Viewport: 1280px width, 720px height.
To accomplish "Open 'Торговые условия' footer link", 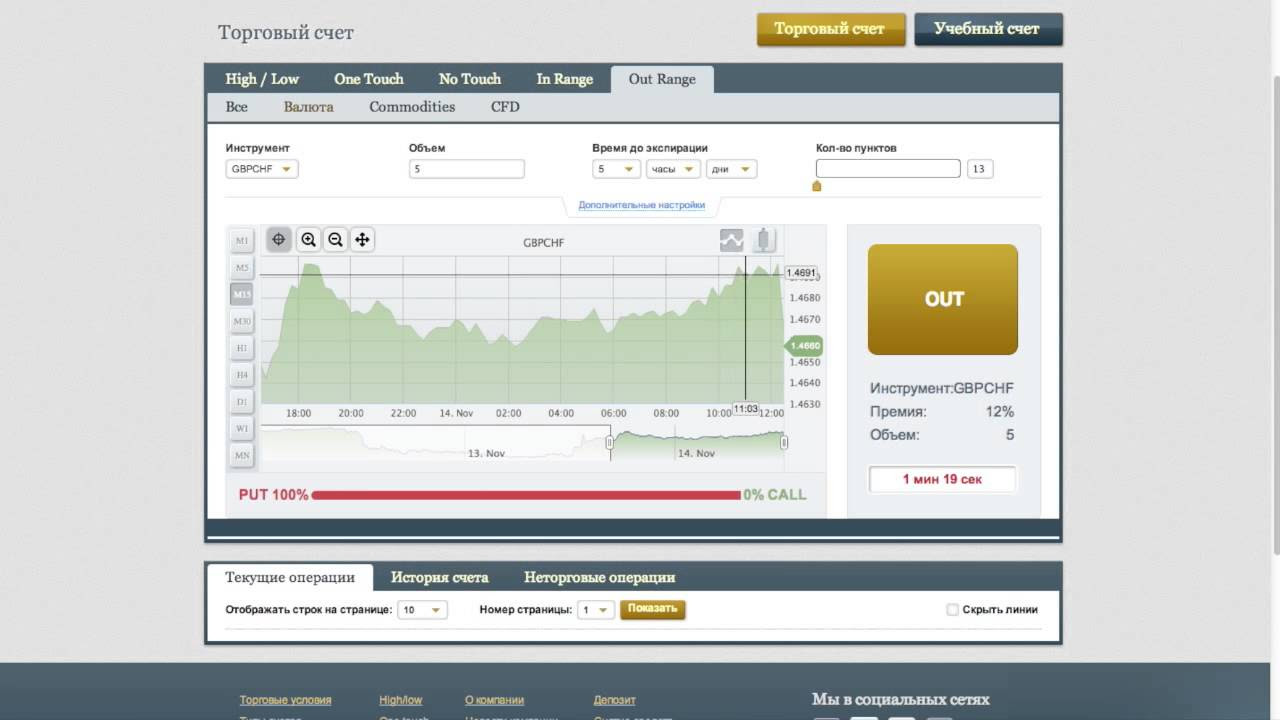I will point(285,700).
